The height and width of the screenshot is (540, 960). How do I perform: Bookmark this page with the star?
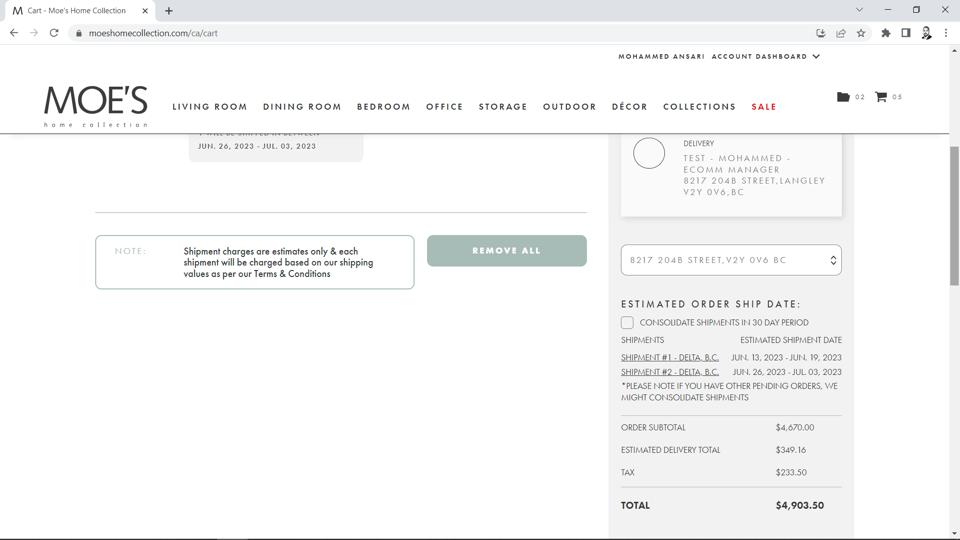tap(861, 33)
